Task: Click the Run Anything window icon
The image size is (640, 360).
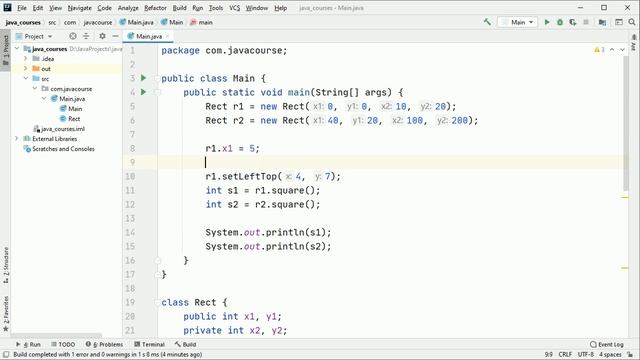Action: pos(619,22)
